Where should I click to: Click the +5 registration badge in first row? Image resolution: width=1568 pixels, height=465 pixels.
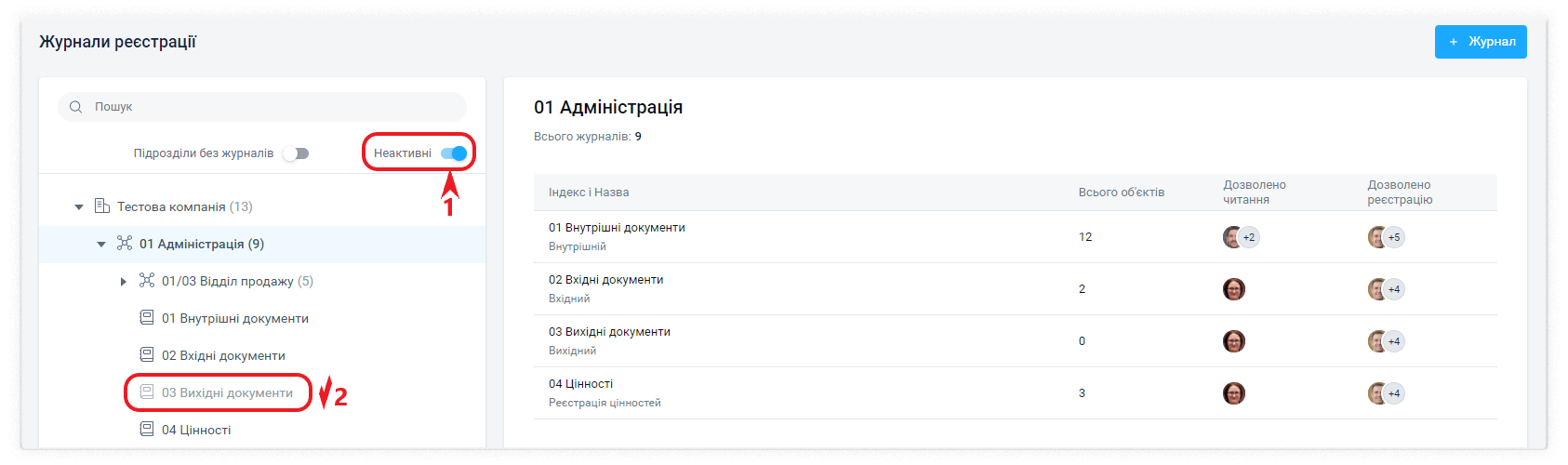coord(1394,237)
